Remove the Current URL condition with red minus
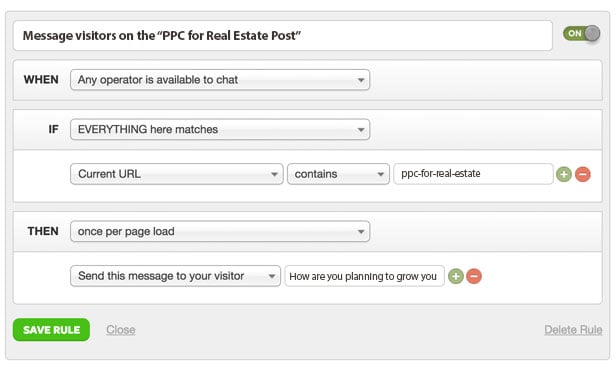Viewport: 616px width, 370px height. click(583, 174)
